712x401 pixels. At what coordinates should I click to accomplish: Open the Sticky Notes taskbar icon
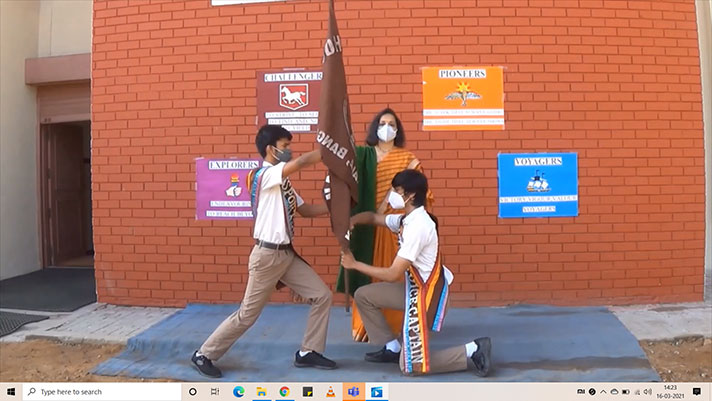(308, 392)
